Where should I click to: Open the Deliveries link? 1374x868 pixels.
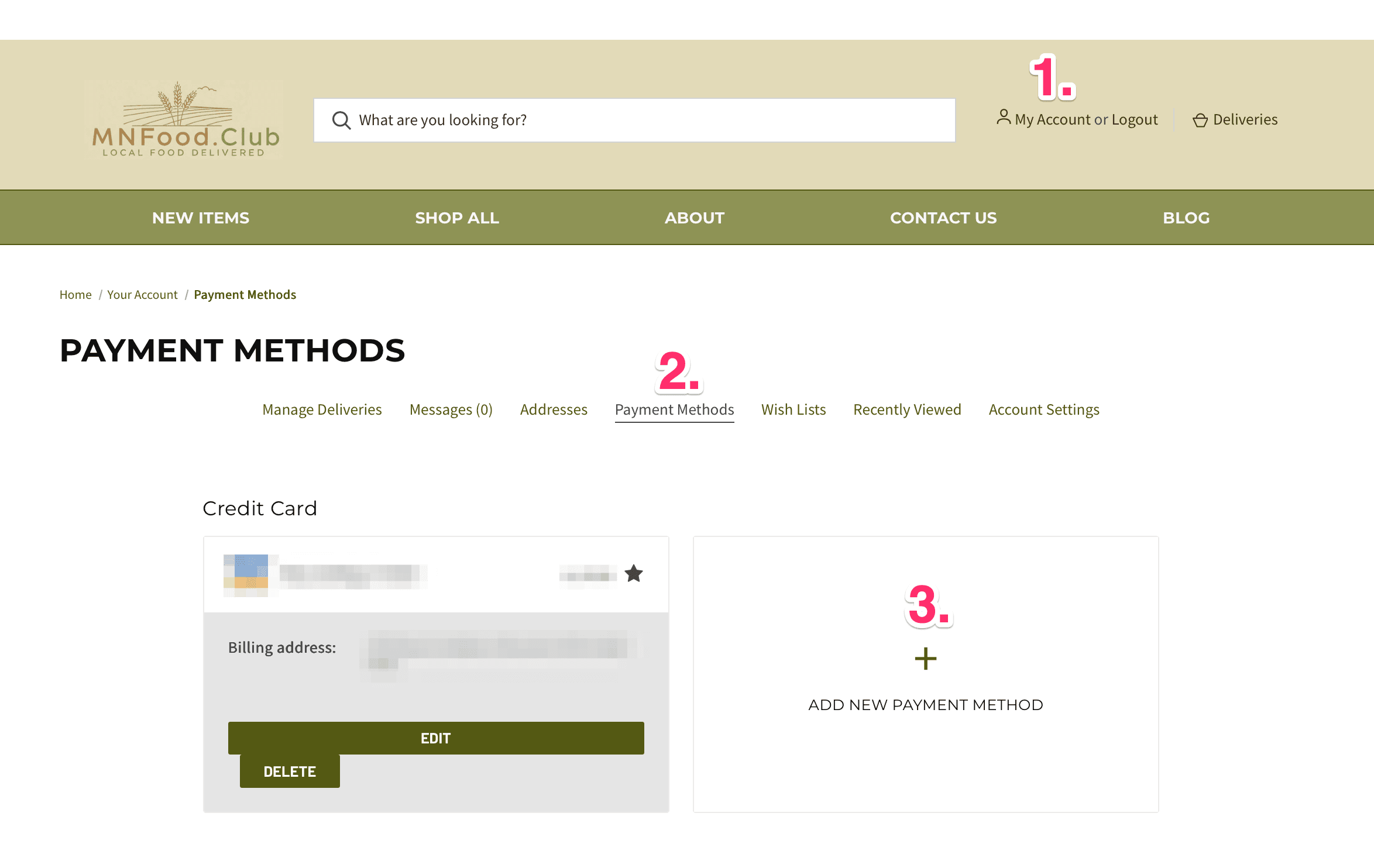pyautogui.click(x=1245, y=119)
